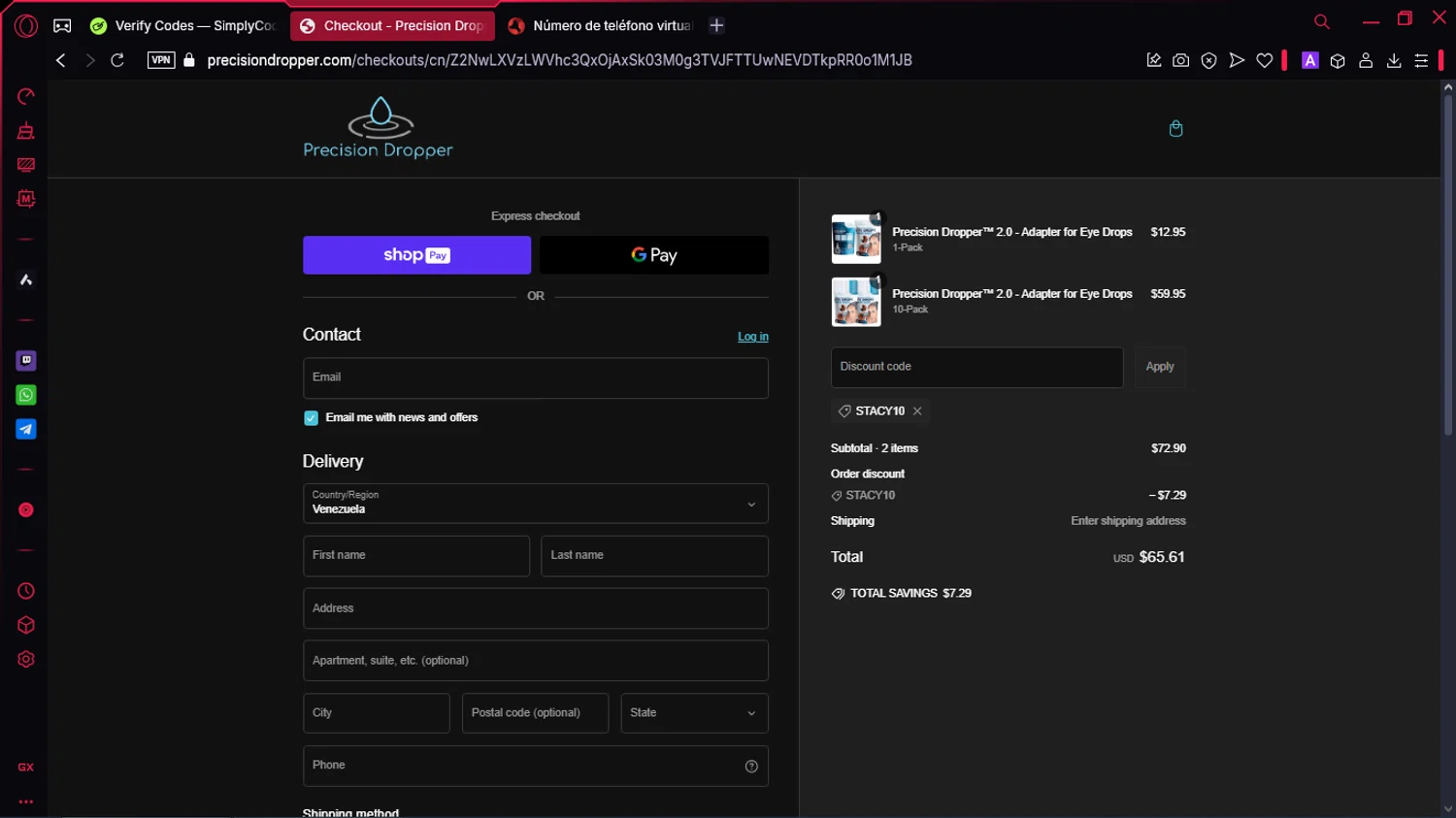Open Extensions cube icon in sidebar
1456x818 pixels.
26,625
